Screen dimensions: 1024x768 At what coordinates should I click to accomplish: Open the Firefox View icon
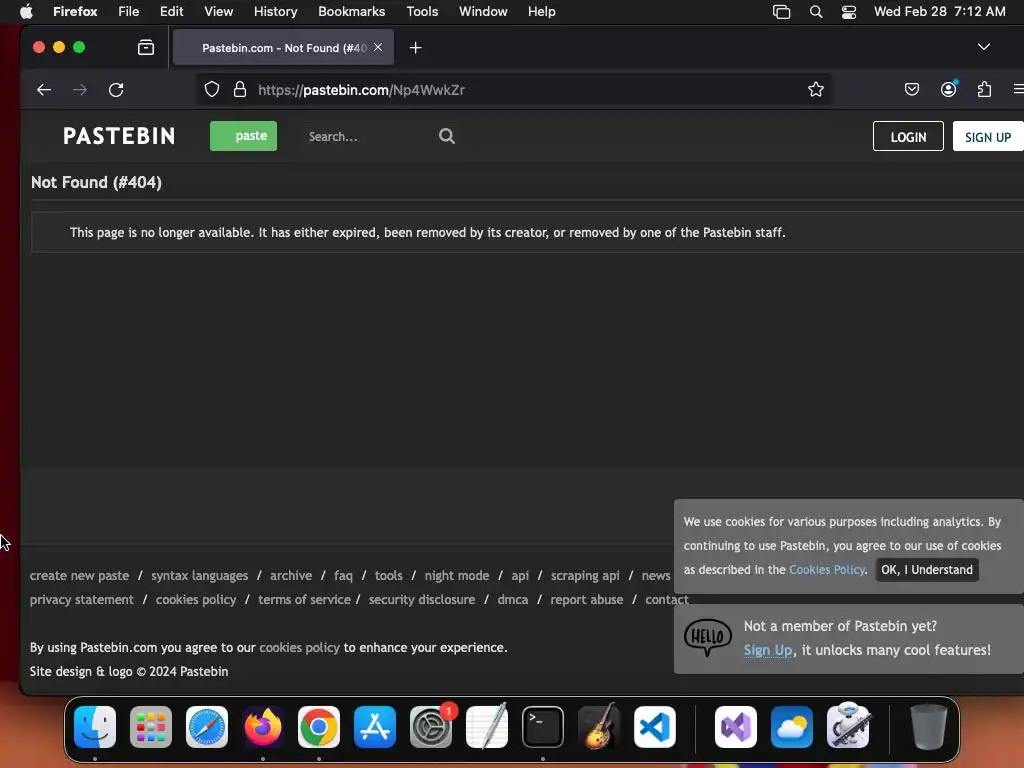pyautogui.click(x=146, y=47)
